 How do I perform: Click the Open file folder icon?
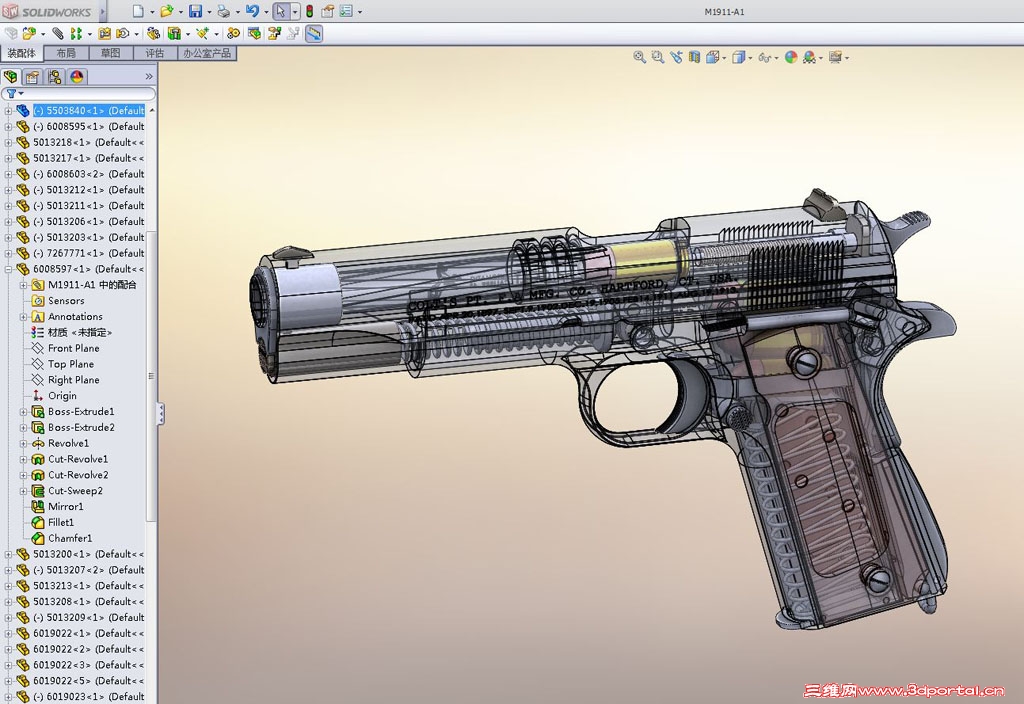click(167, 11)
